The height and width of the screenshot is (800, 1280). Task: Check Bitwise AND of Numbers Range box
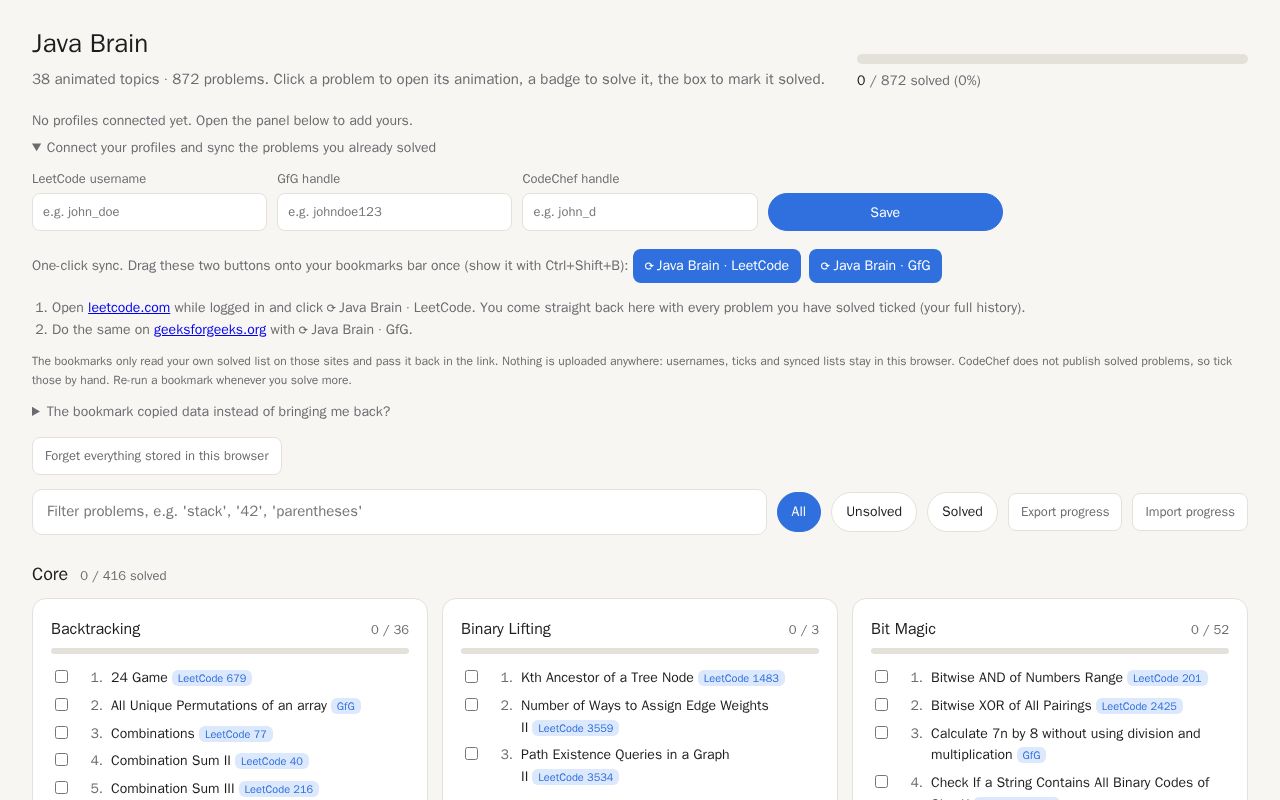(x=881, y=677)
